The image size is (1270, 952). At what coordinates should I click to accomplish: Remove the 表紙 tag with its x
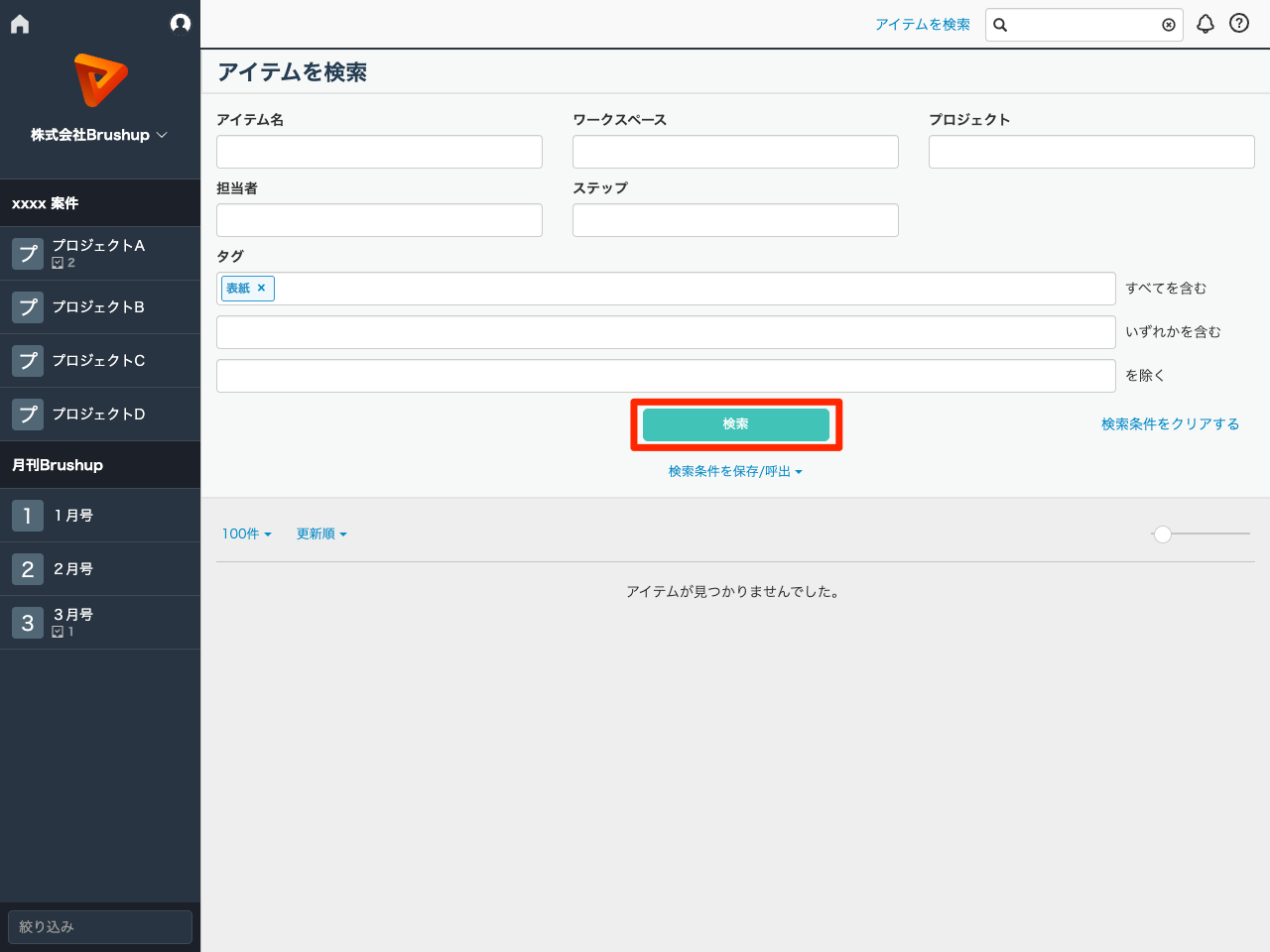(262, 288)
